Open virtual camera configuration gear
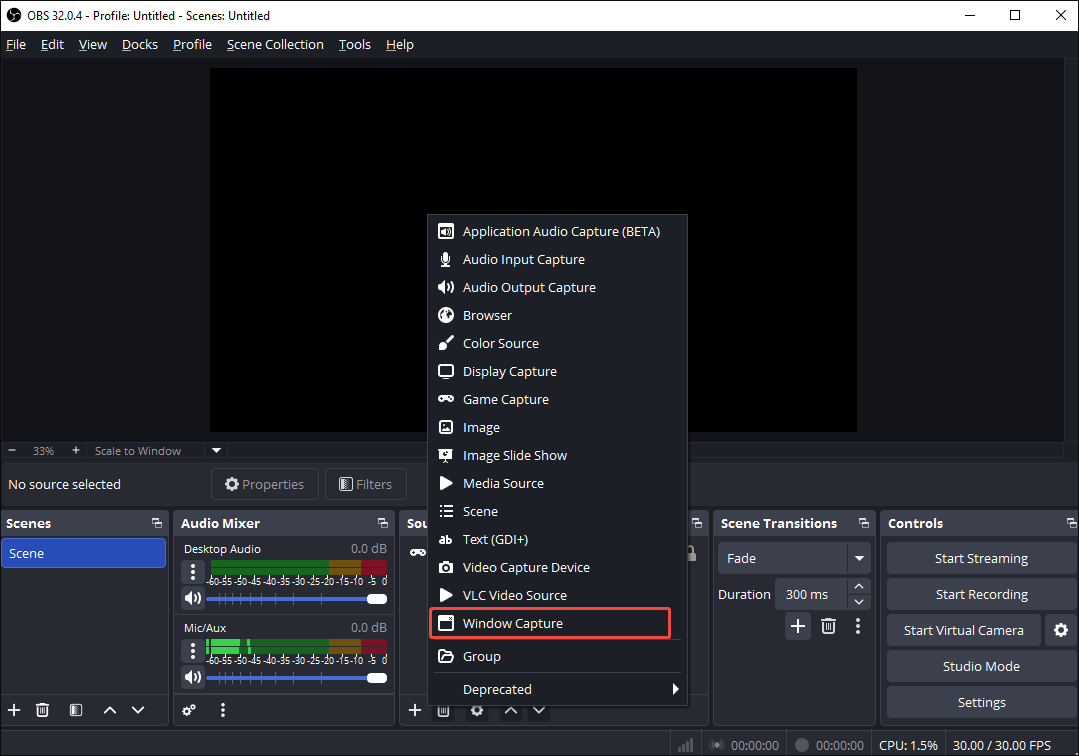Screen dimensions: 1079x756 1060,630
